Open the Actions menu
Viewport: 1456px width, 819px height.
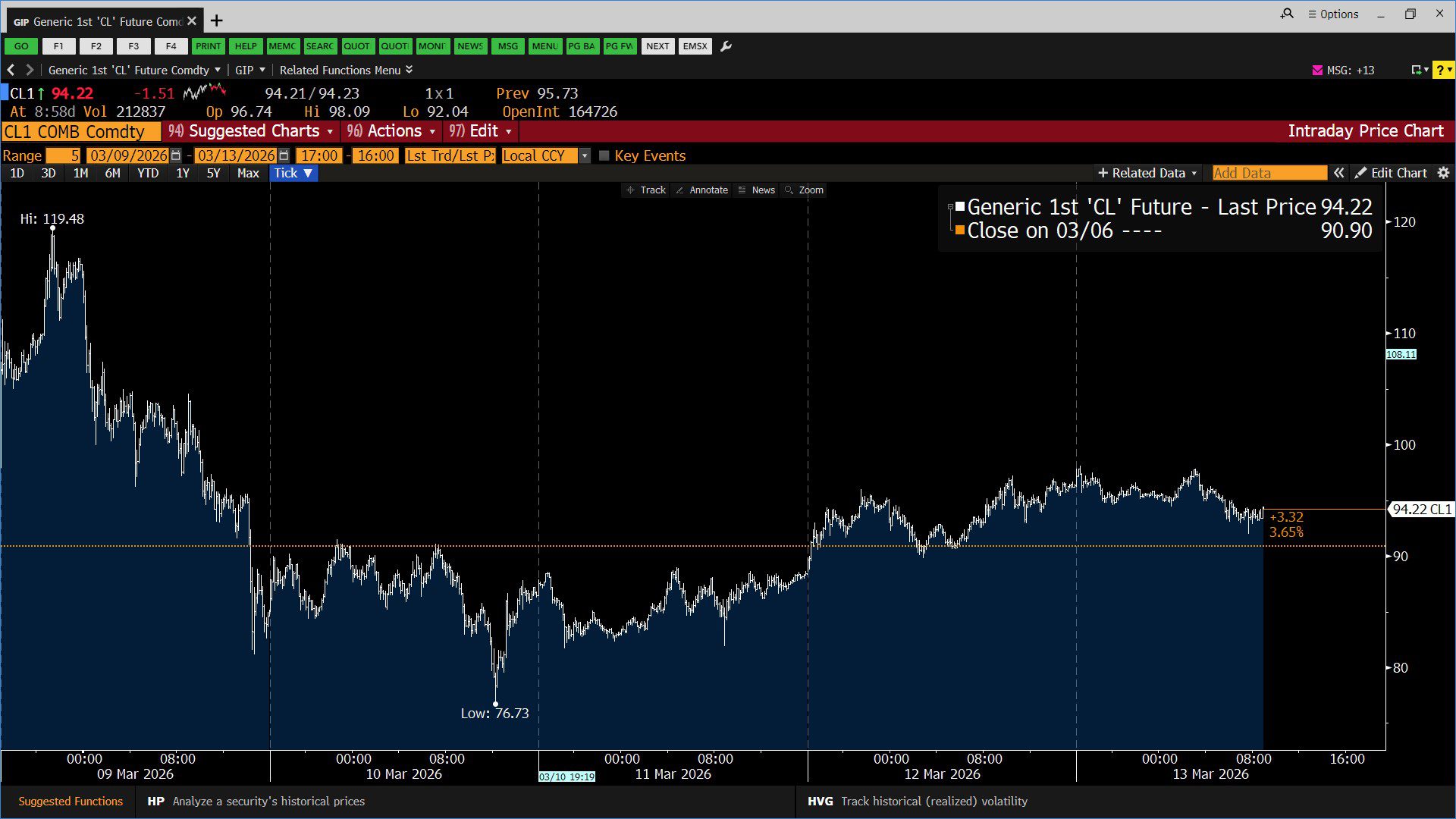click(391, 131)
